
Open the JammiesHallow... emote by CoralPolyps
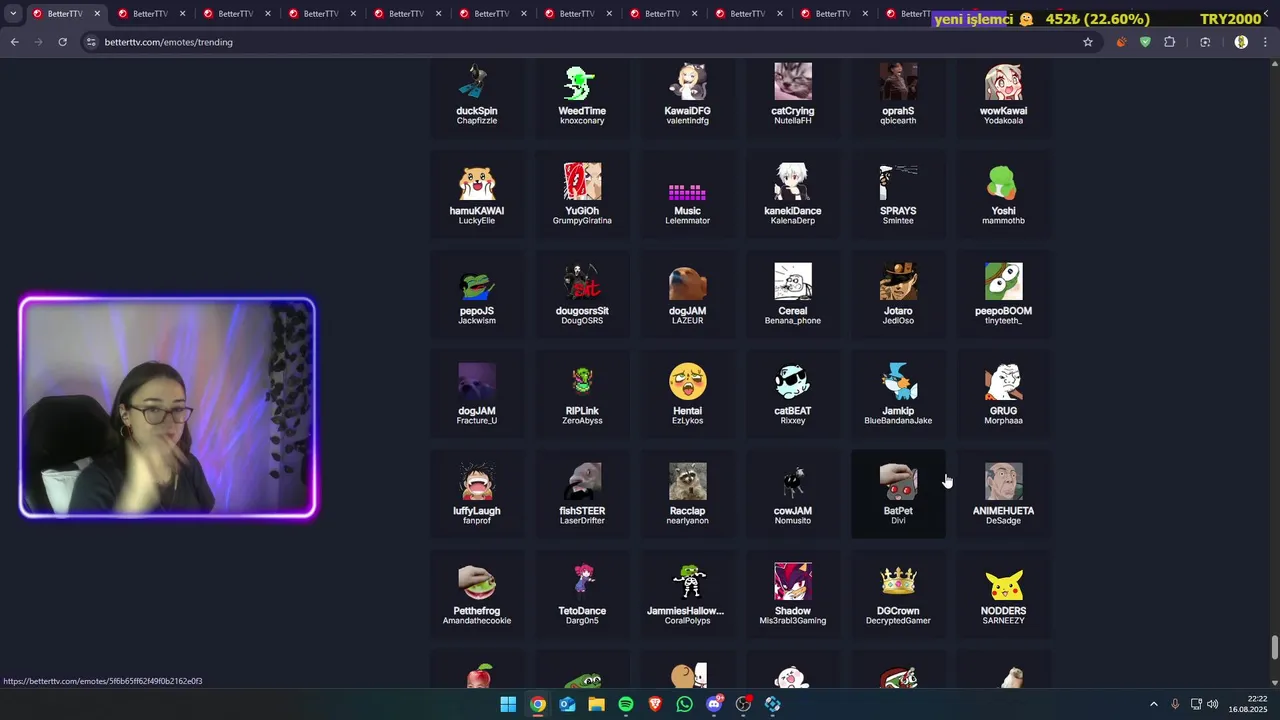687,595
